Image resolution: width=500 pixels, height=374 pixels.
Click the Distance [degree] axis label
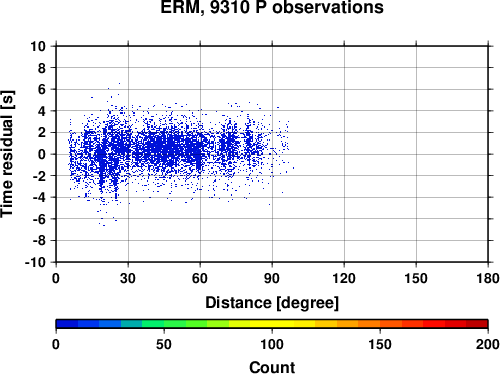(x=272, y=303)
